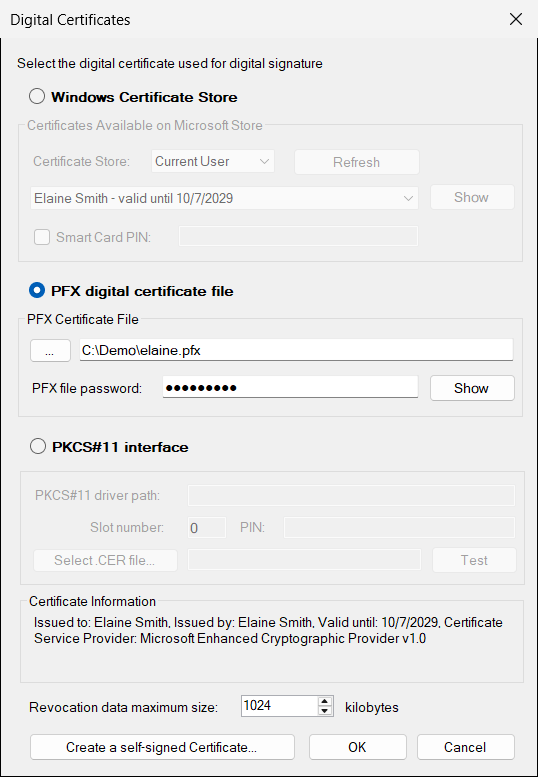538x777 pixels.
Task: Click the Select .CER file button
Action: click(105, 560)
